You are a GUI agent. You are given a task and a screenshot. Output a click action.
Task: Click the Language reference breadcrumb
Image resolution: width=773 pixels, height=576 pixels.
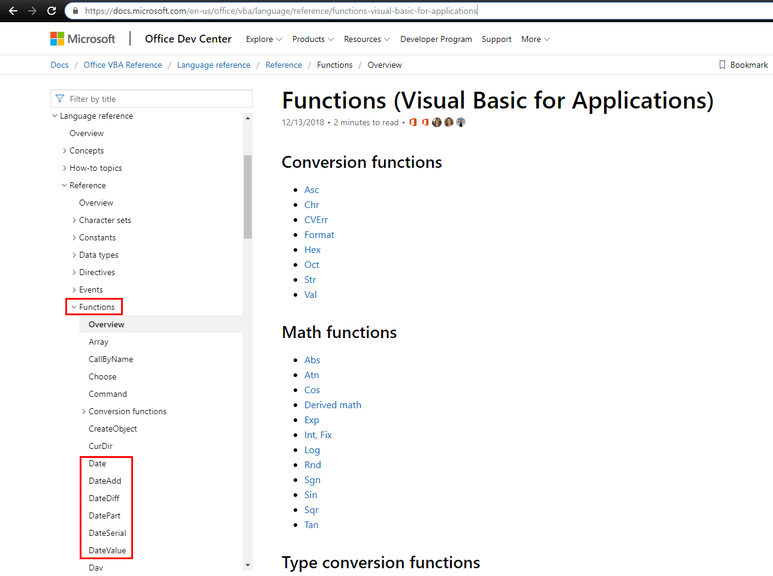(x=213, y=65)
